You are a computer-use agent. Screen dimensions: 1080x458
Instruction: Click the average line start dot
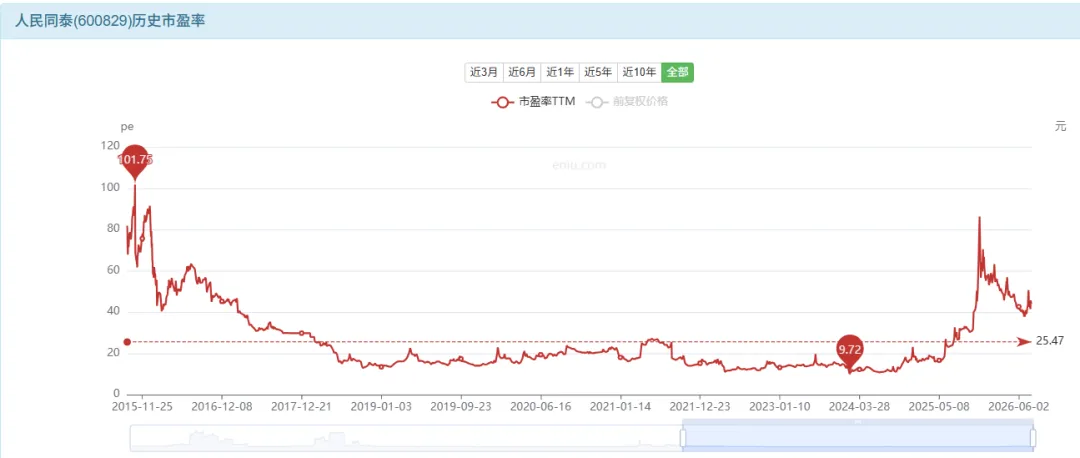point(127,342)
